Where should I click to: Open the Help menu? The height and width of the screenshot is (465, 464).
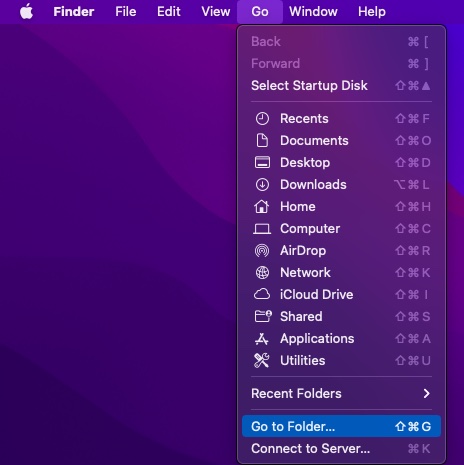tap(372, 12)
